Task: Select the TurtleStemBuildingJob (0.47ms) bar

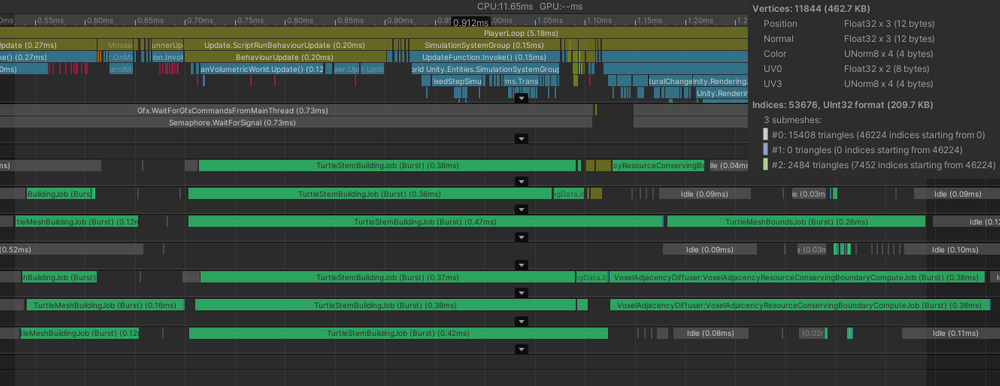Action: click(x=426, y=221)
